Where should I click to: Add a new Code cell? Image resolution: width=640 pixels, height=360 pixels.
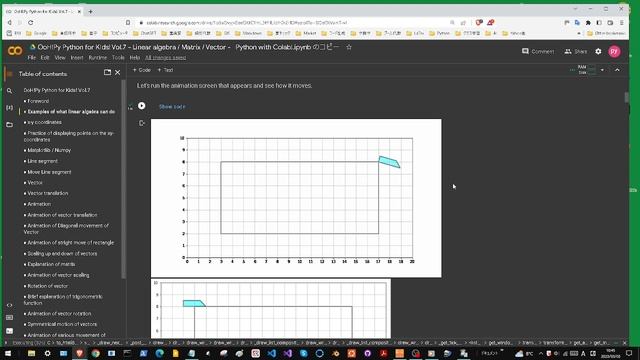[x=142, y=70]
